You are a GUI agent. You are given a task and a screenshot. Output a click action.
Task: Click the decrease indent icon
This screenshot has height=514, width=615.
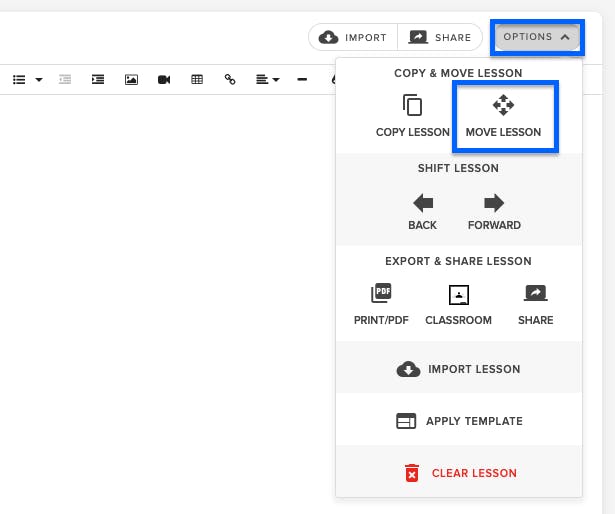pos(65,80)
